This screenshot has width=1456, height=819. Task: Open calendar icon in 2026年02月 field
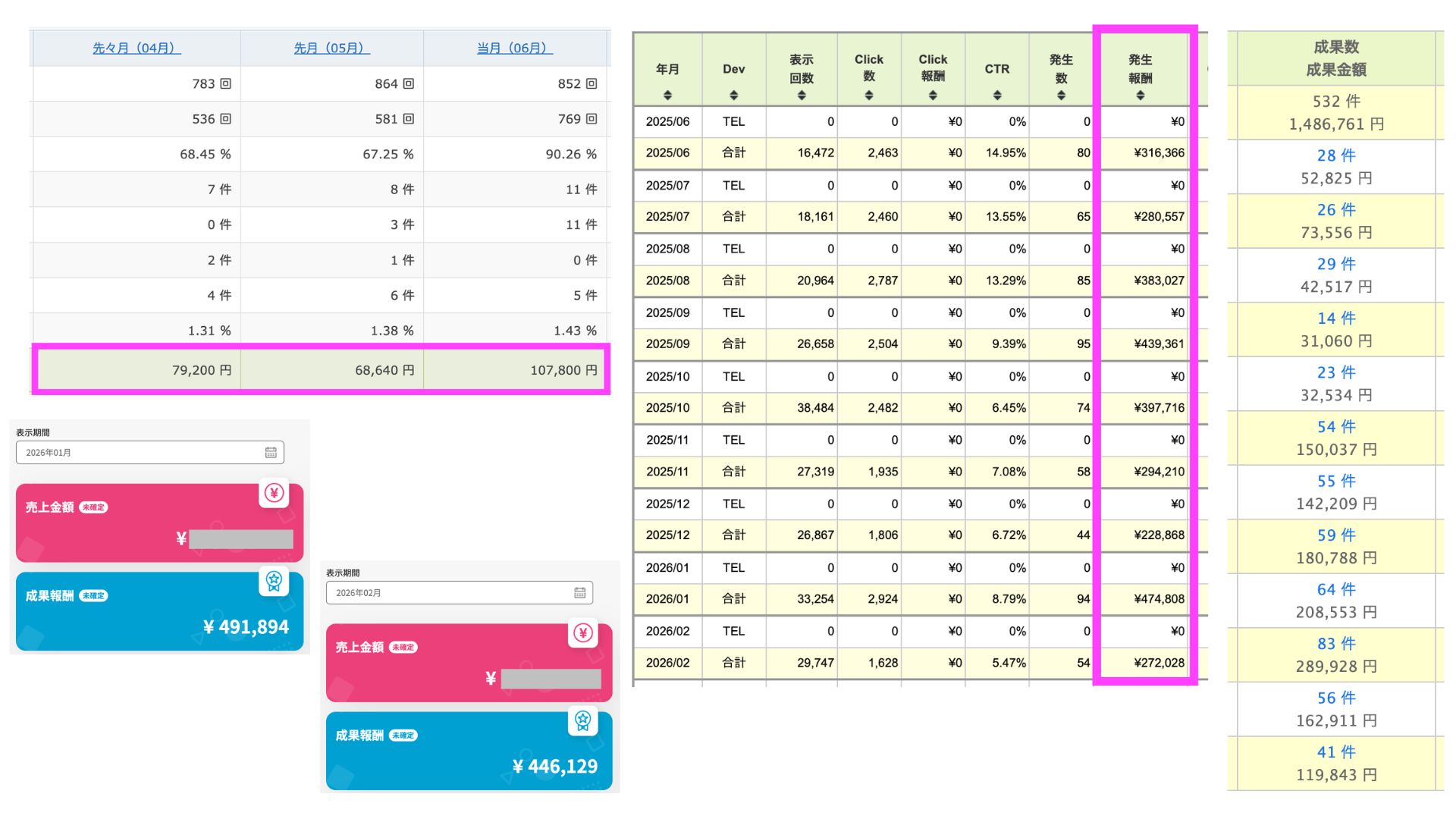580,593
